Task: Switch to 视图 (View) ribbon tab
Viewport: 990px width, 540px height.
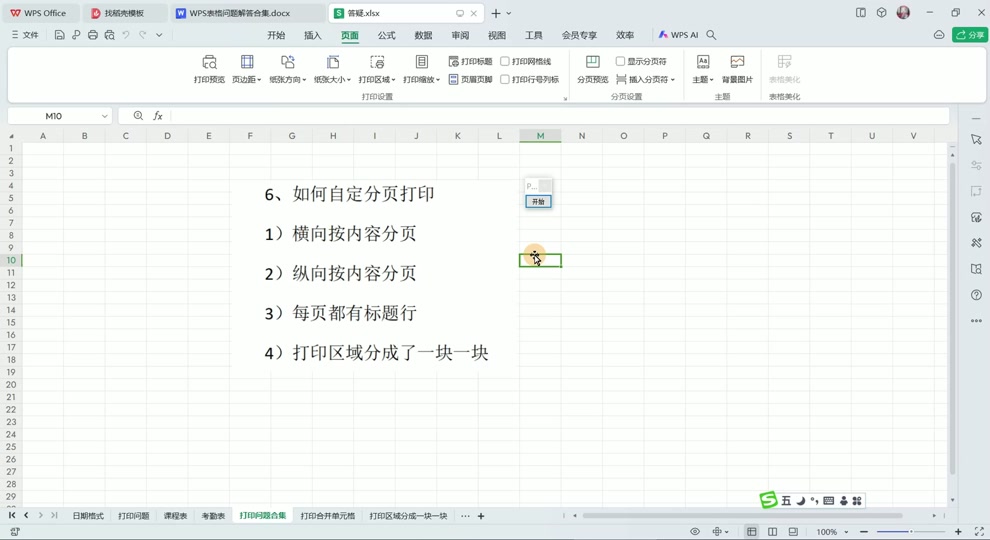Action: [x=497, y=35]
